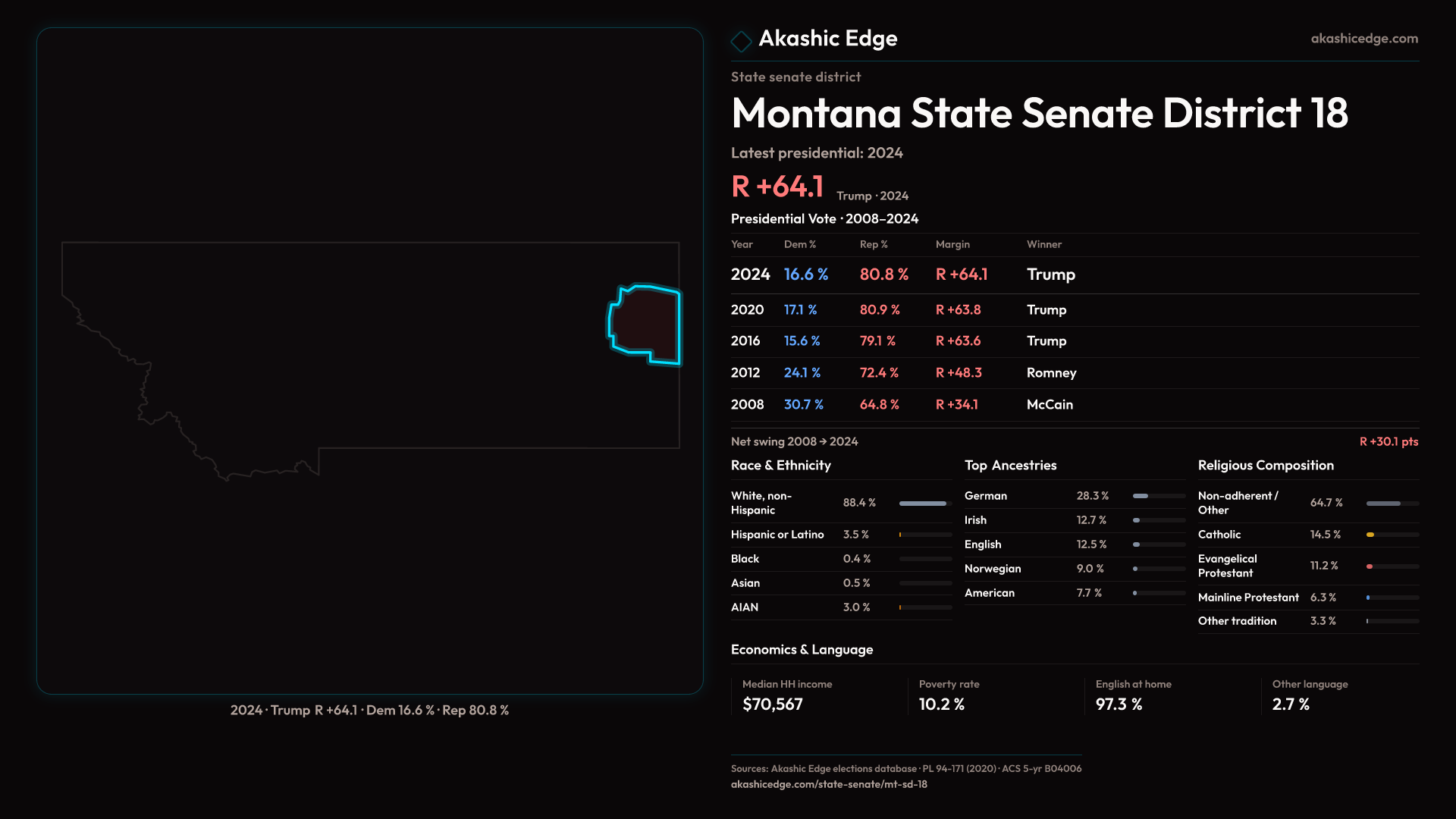Click the R +64.1 headline margin
Viewport: 1456px width, 819px height.
(x=777, y=187)
